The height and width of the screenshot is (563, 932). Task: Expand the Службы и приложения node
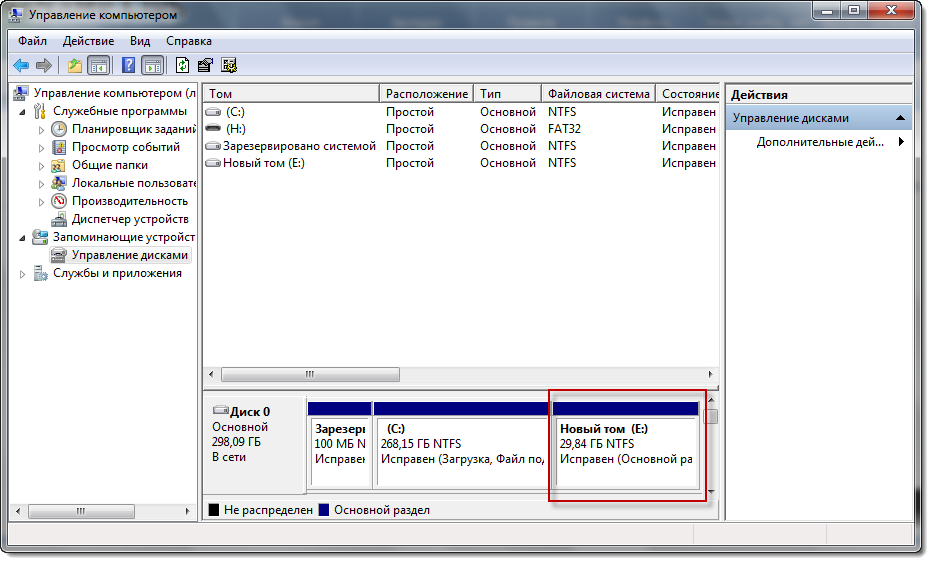coord(23,273)
